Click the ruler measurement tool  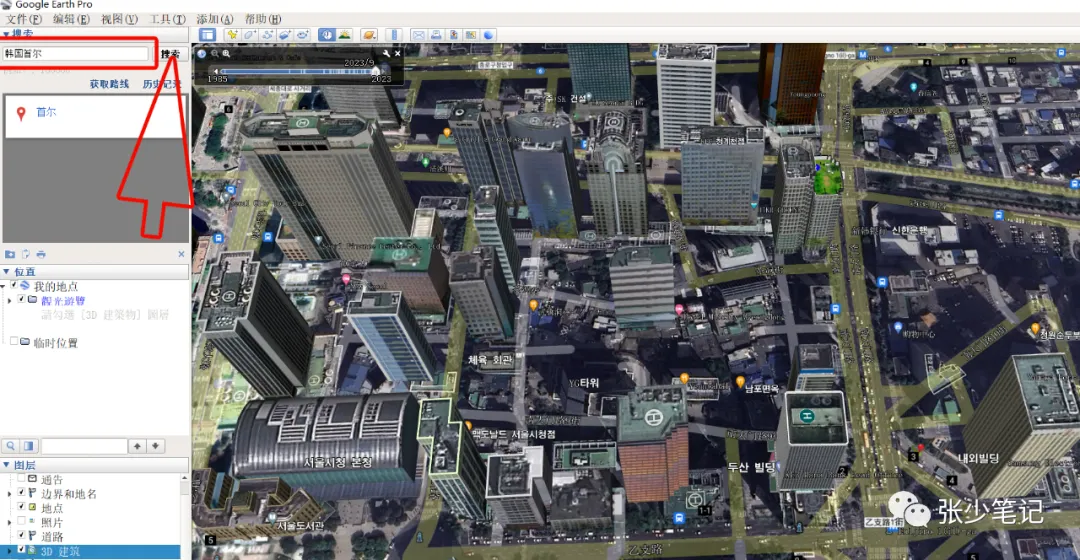pyautogui.click(x=394, y=34)
